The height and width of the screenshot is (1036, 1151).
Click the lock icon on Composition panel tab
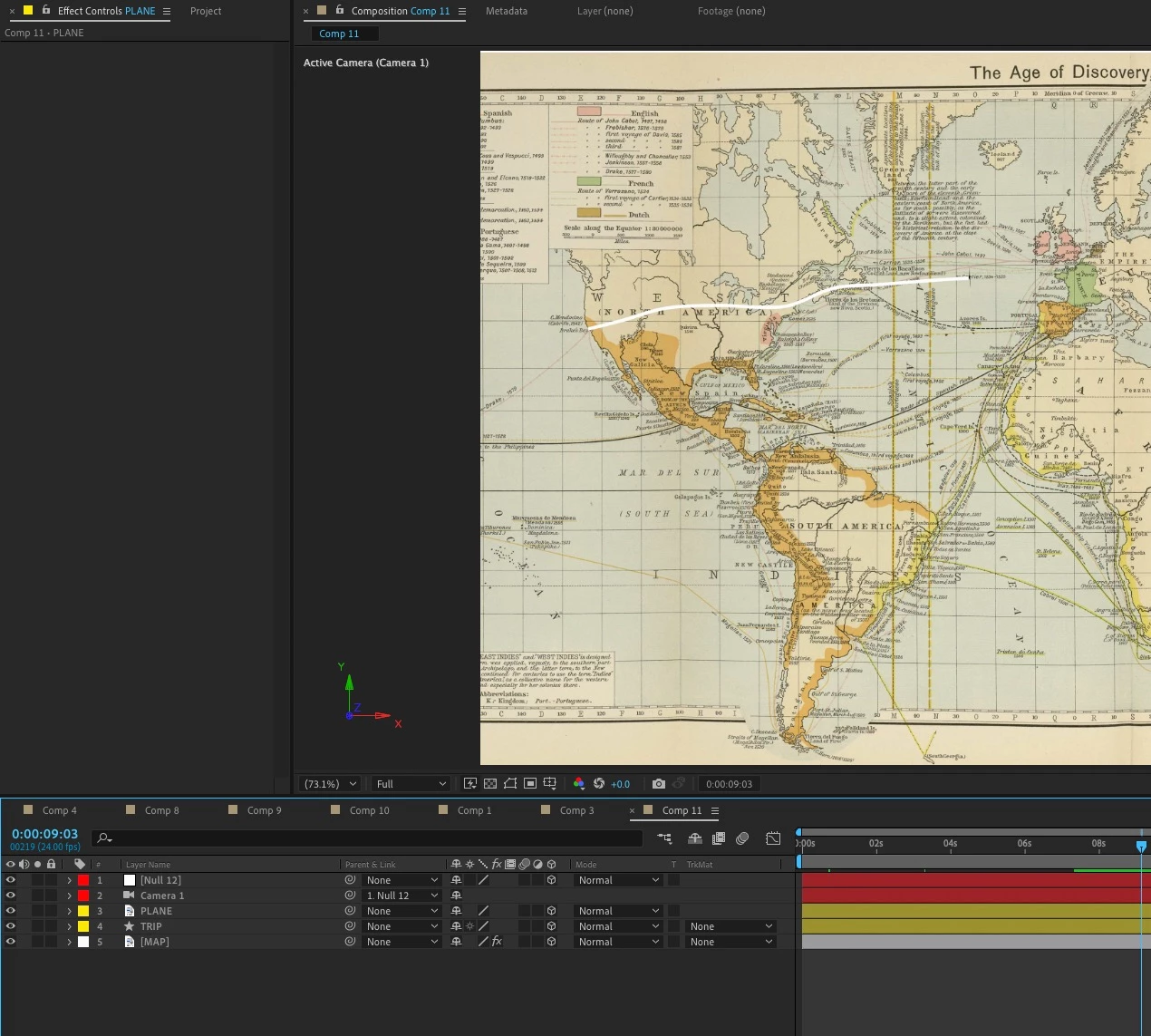click(340, 11)
